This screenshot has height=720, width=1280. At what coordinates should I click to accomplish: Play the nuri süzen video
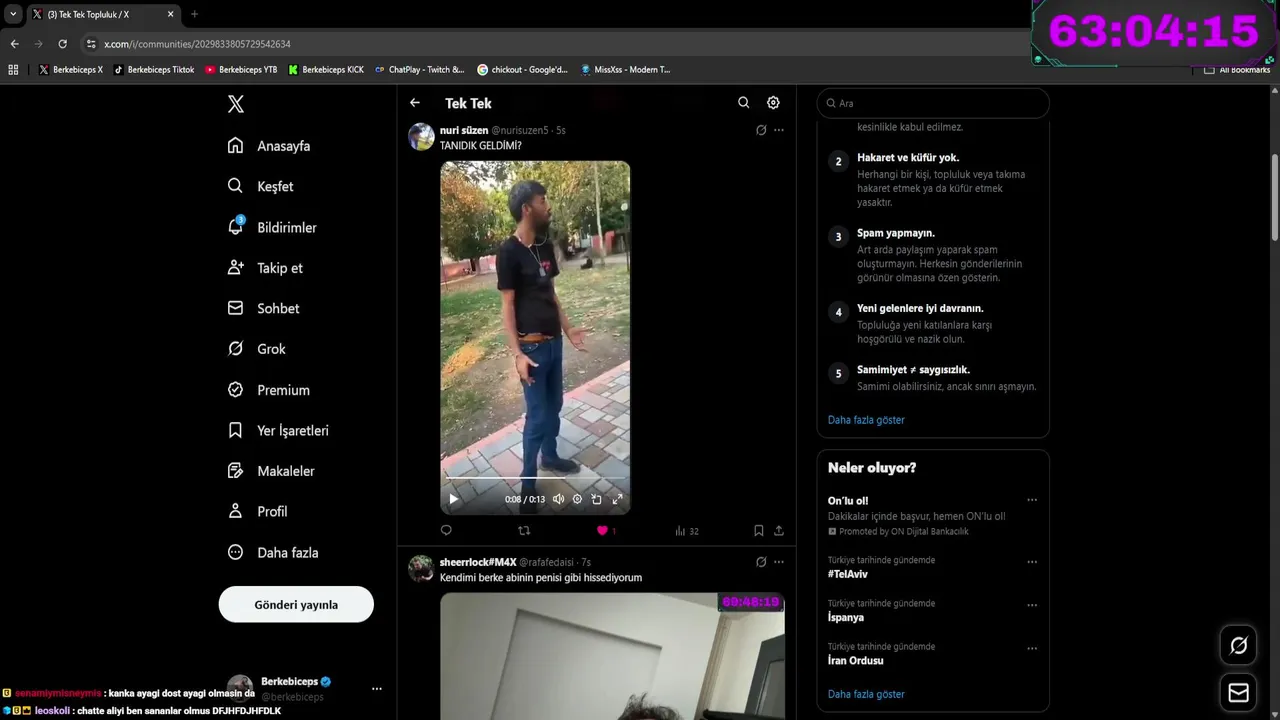pos(454,499)
